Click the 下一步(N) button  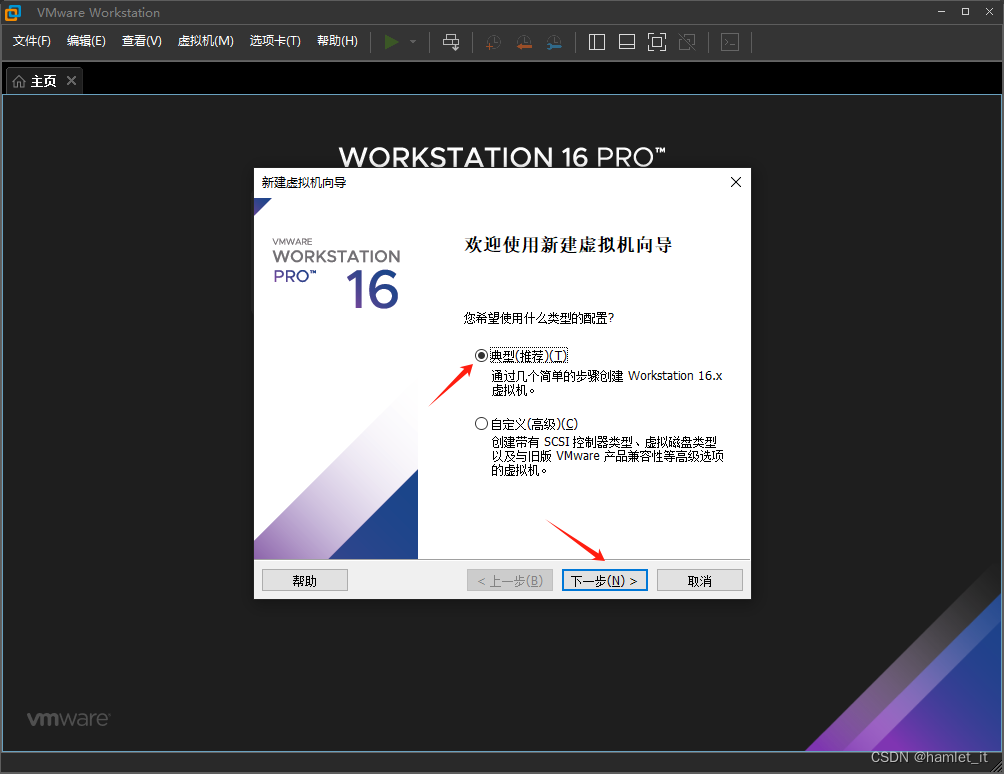click(x=604, y=581)
